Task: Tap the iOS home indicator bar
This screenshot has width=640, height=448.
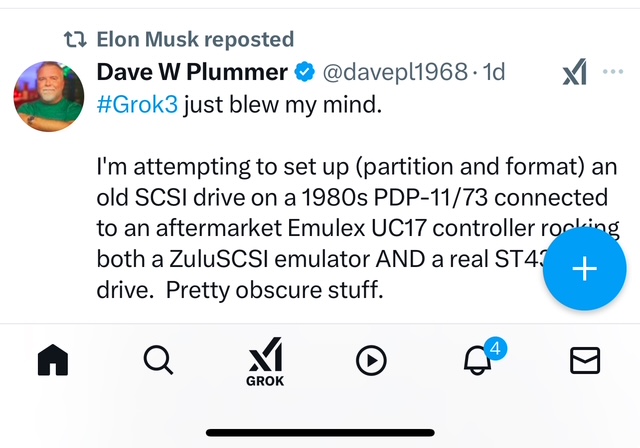Action: click(x=320, y=431)
